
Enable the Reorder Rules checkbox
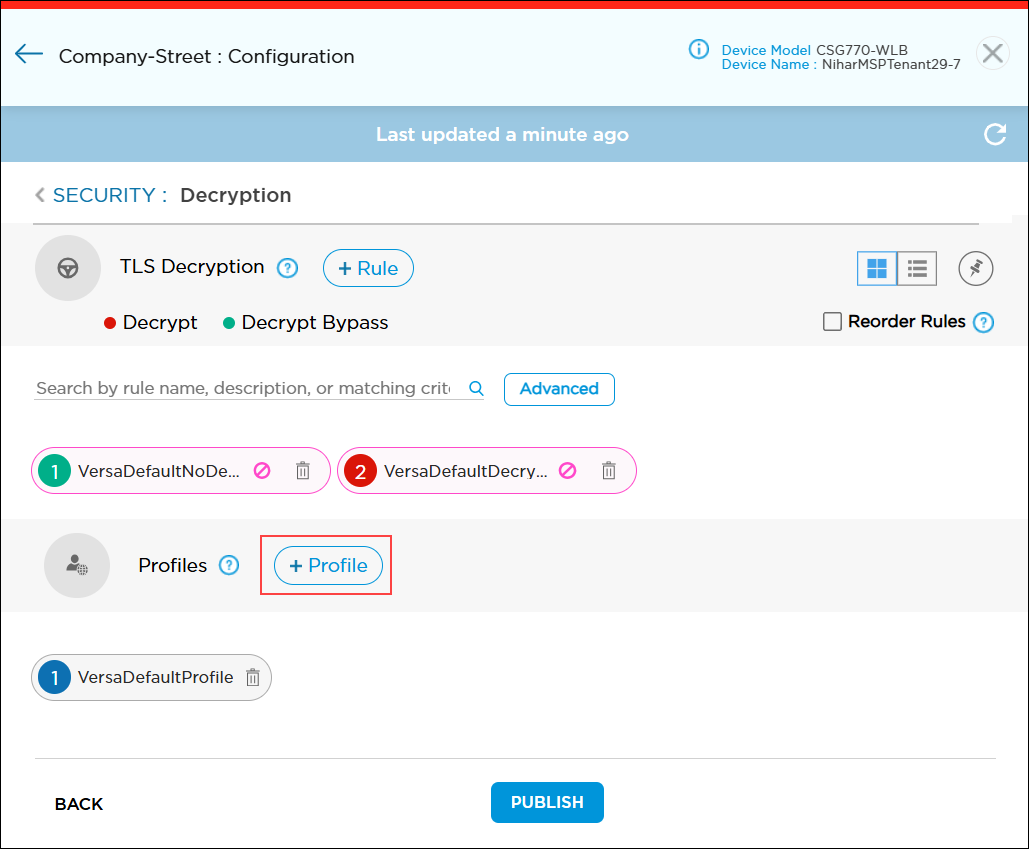pos(832,322)
